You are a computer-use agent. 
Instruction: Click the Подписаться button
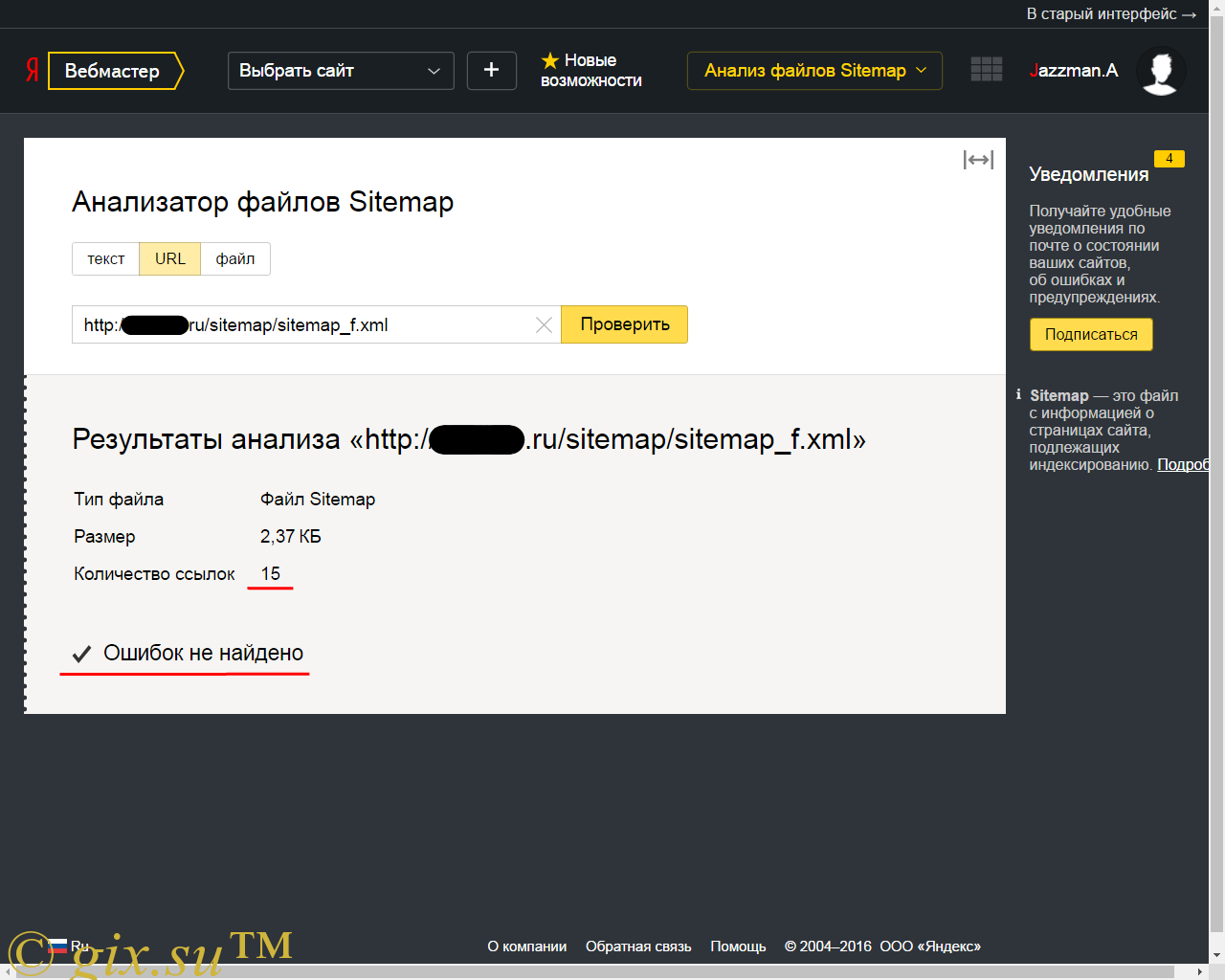point(1091,335)
